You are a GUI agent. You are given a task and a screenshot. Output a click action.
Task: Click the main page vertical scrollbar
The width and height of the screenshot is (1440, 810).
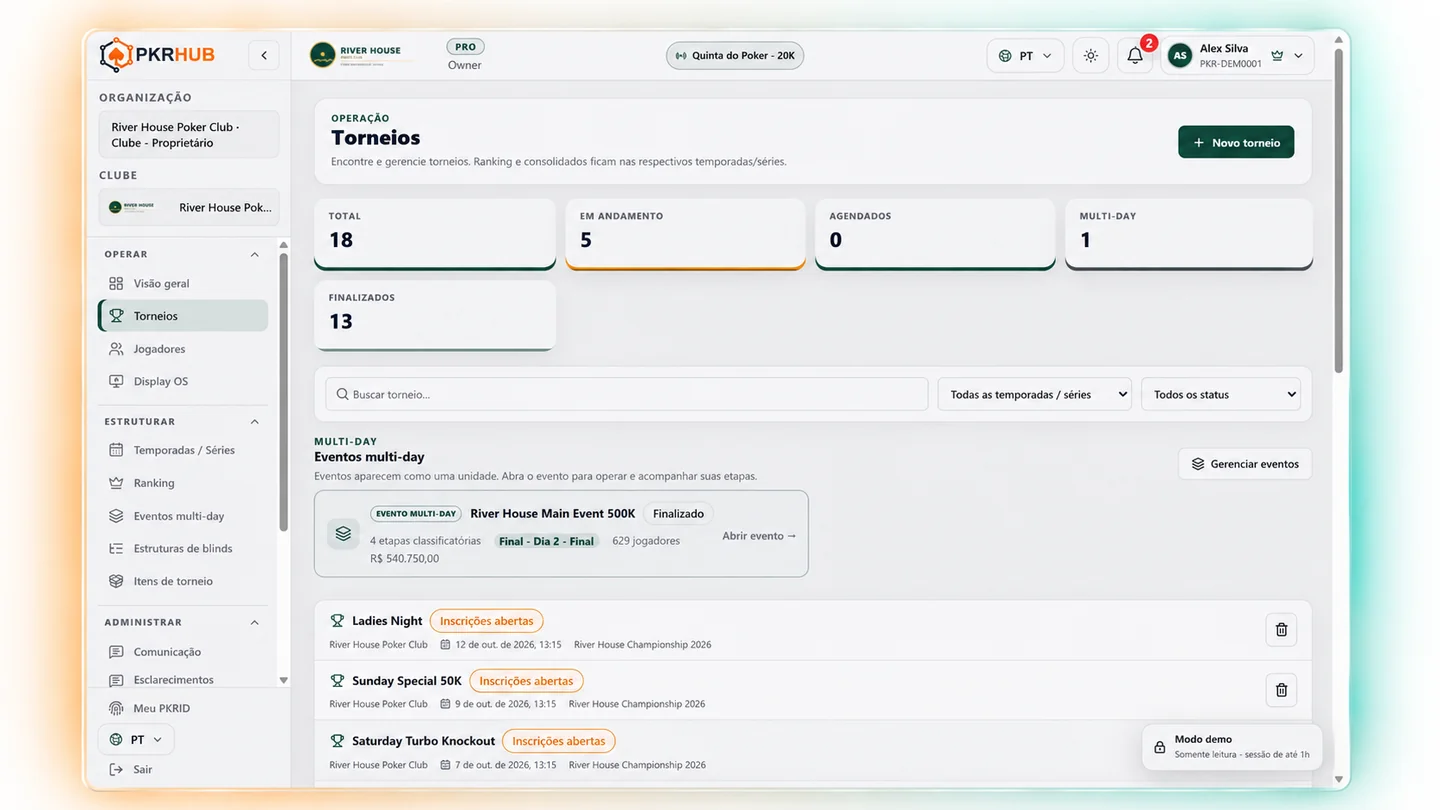click(1339, 210)
